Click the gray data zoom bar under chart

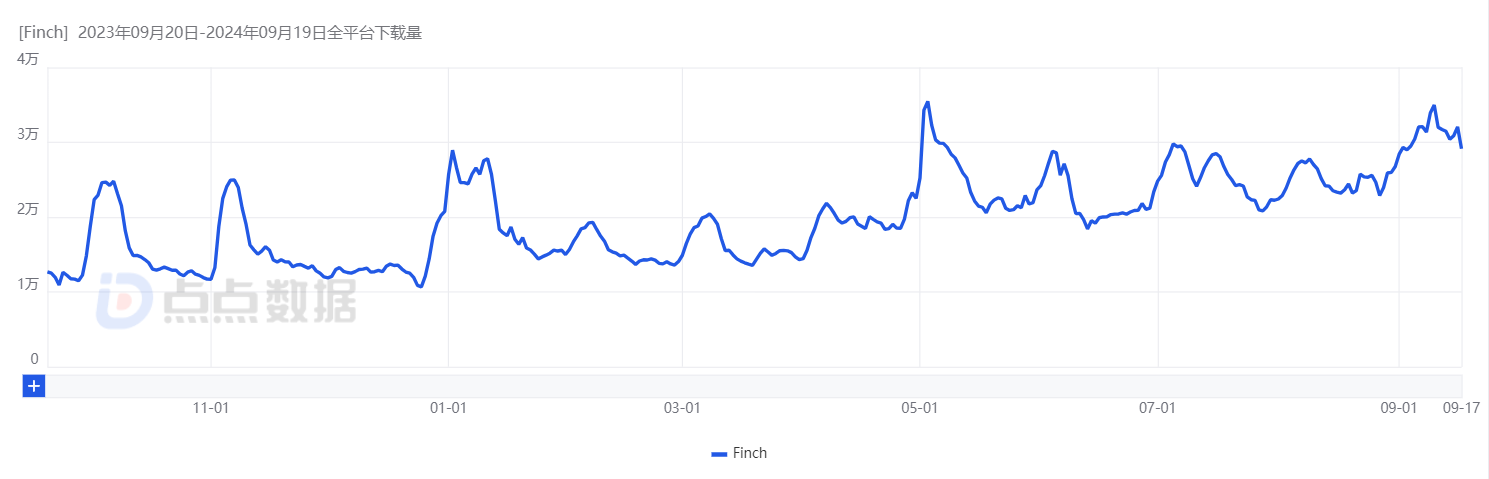click(x=754, y=385)
